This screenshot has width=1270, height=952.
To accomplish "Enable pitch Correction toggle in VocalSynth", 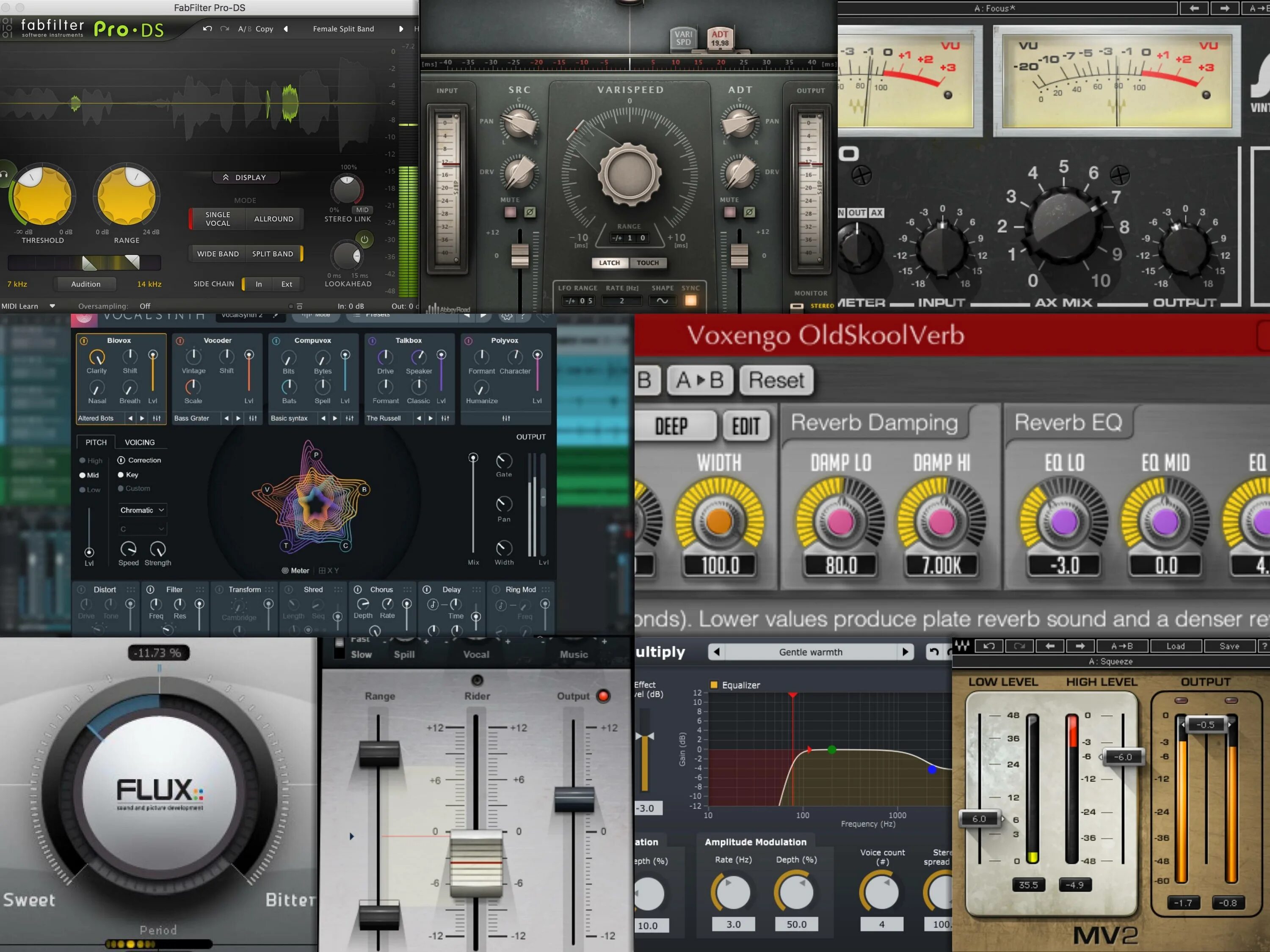I will [121, 460].
